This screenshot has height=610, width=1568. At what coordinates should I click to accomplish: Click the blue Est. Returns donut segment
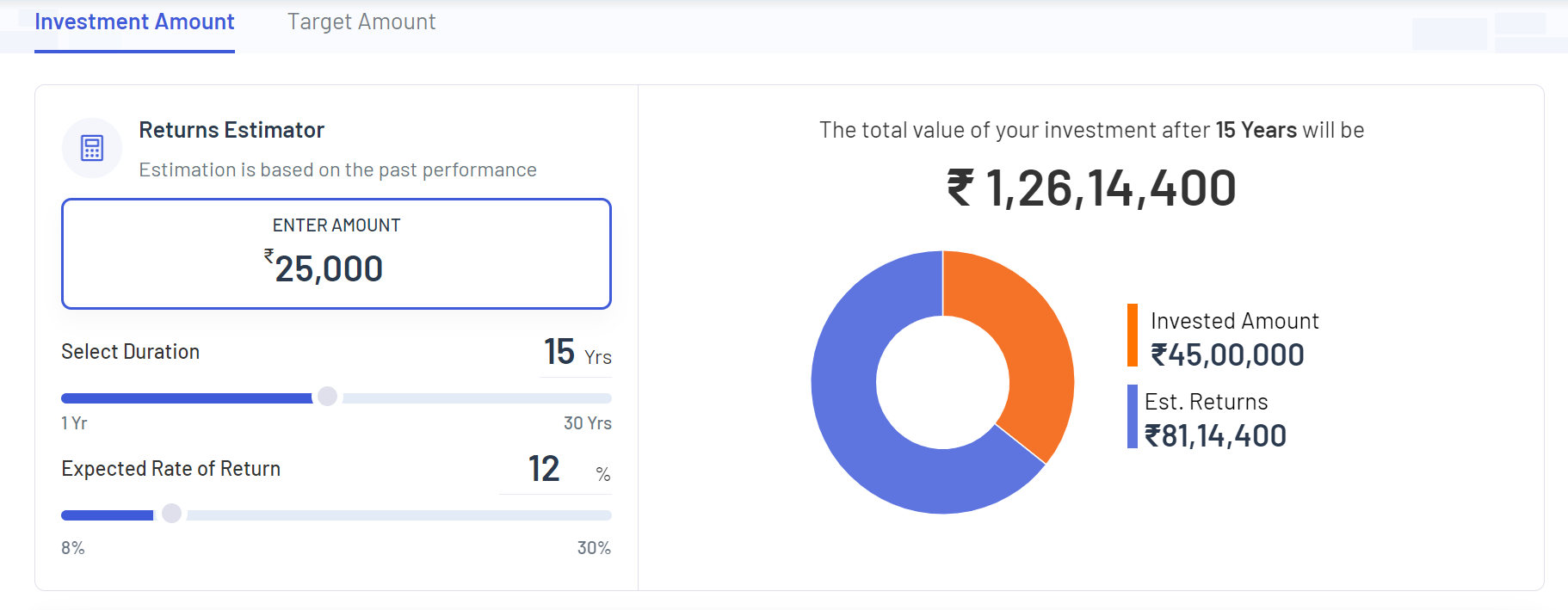[x=869, y=430]
